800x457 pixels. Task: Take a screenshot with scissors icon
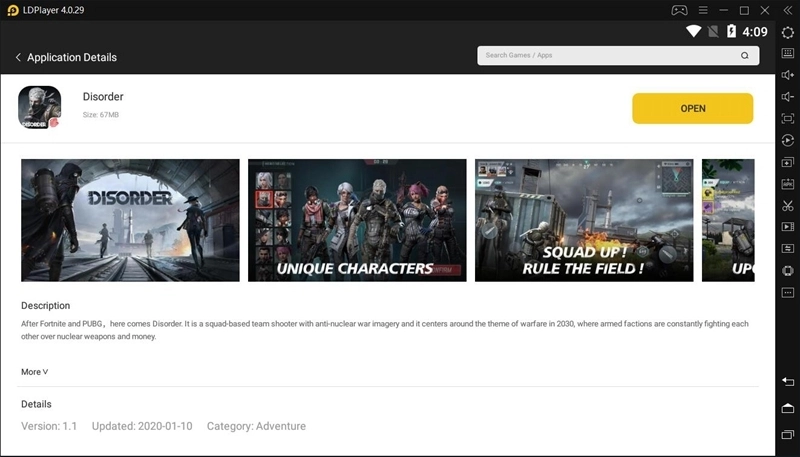tap(788, 206)
